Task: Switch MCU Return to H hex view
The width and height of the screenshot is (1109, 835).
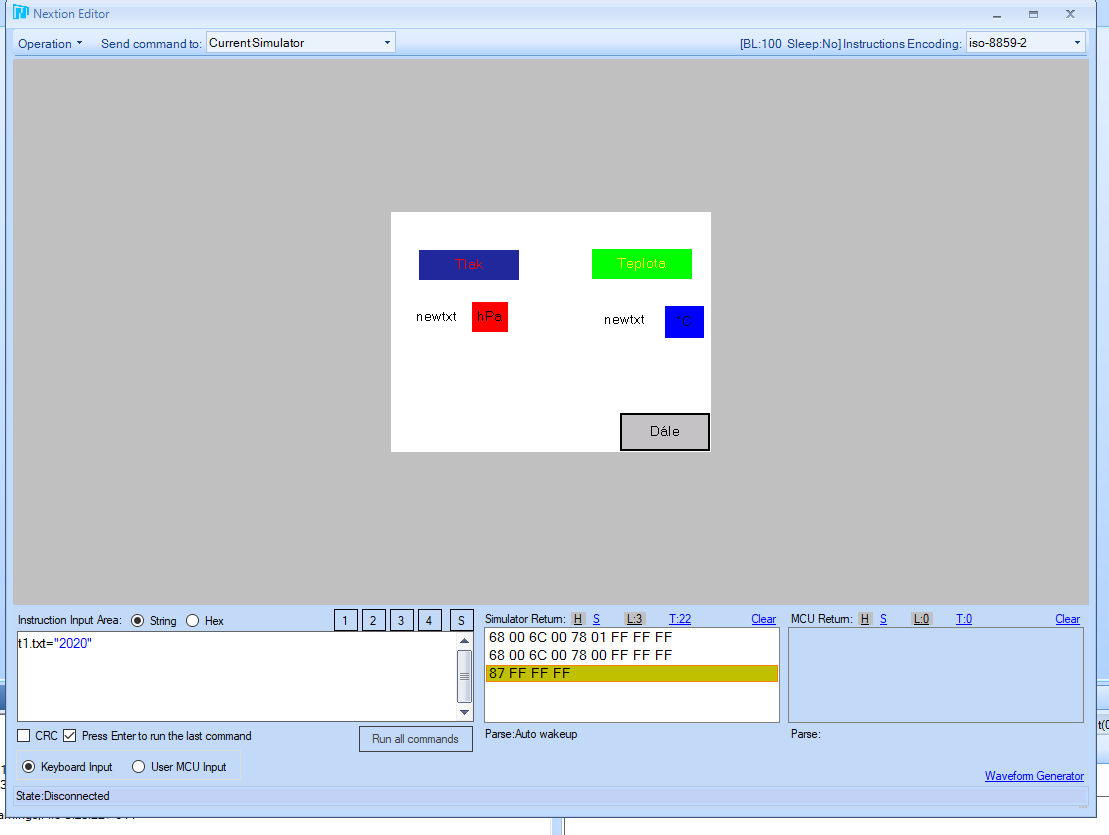Action: (x=866, y=619)
